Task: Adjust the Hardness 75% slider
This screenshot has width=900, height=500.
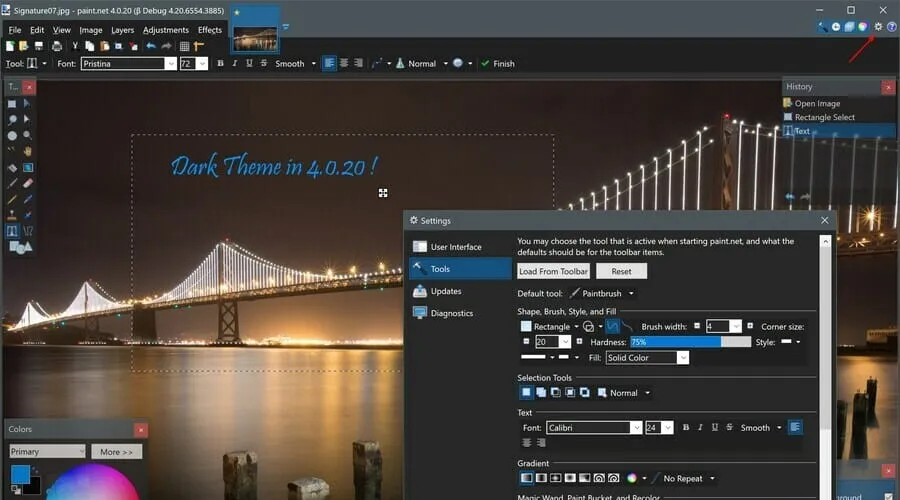Action: [x=690, y=342]
